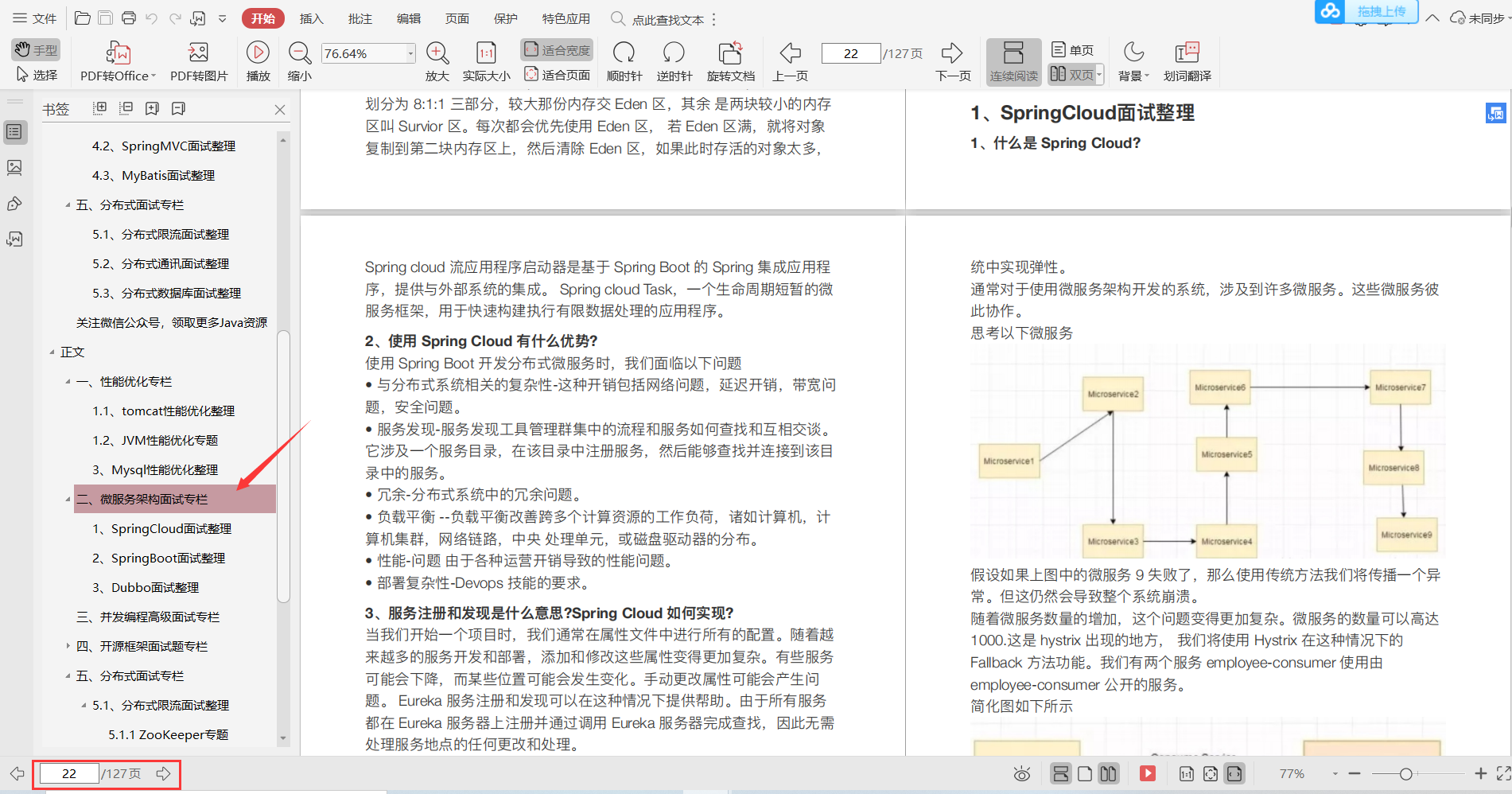Switch to the 页面 tab
The width and height of the screenshot is (1512, 794).
(x=457, y=18)
